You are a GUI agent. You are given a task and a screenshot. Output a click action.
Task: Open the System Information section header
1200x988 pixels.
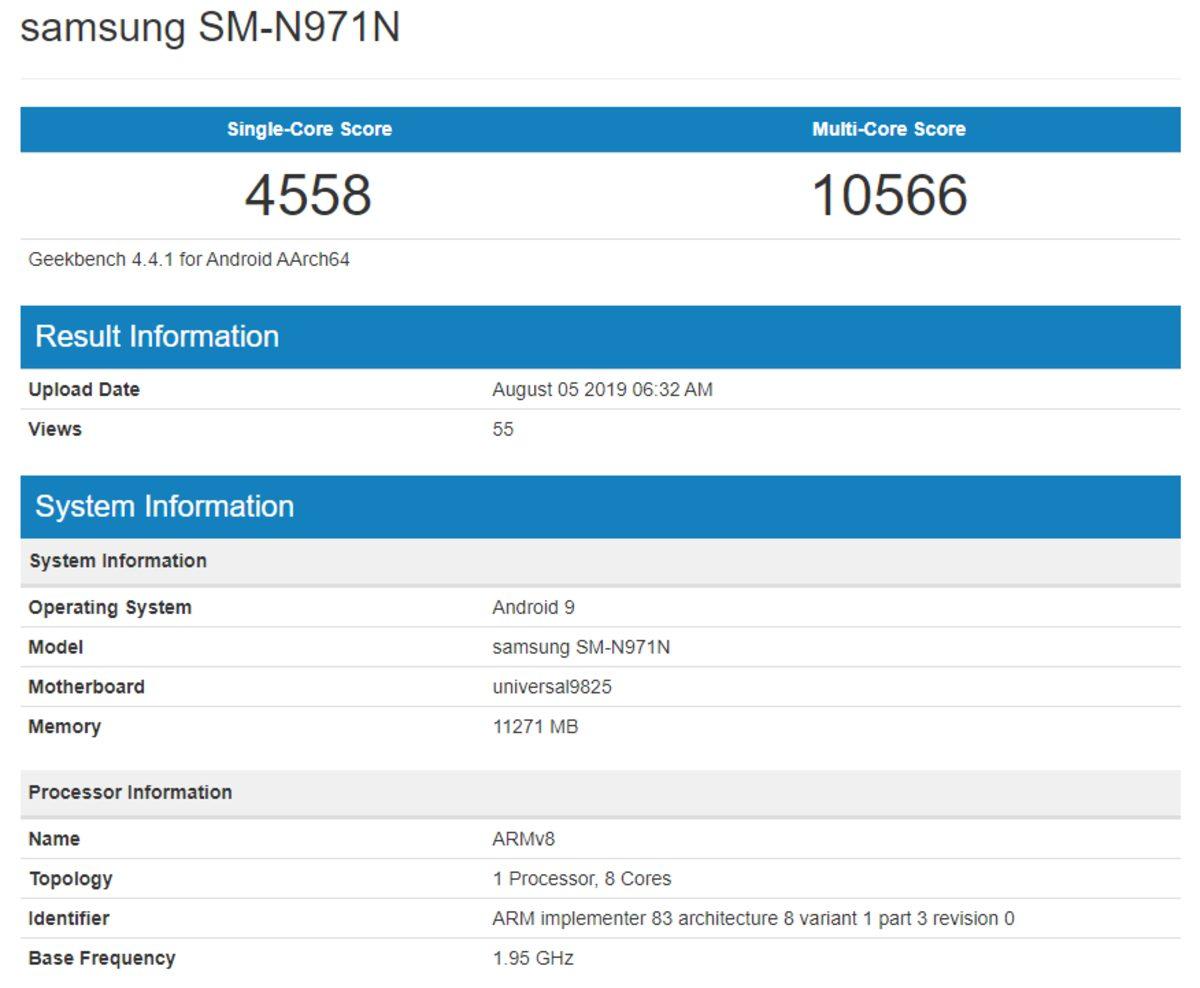pos(163,506)
